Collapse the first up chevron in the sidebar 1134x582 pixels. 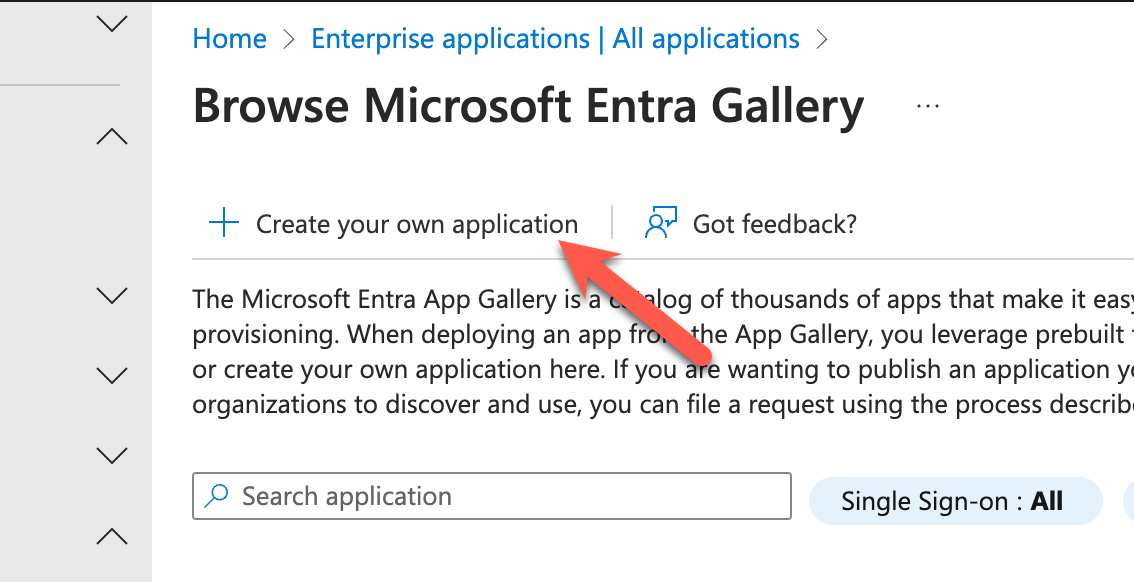(112, 137)
